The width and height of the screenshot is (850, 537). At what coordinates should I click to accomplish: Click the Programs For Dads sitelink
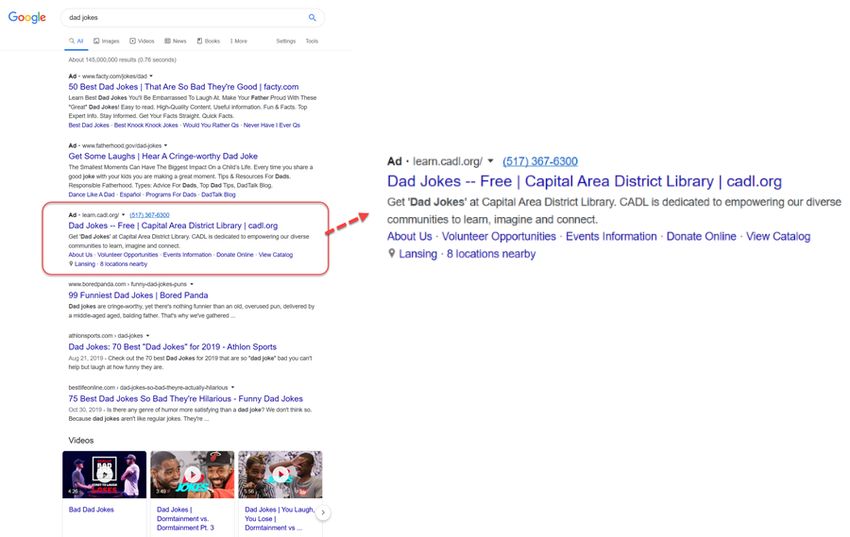point(171,195)
